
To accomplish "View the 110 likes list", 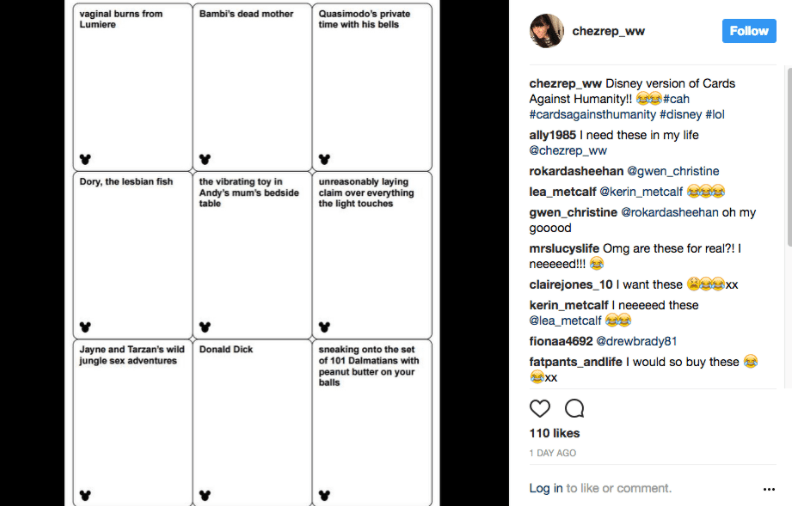I will click(x=556, y=433).
